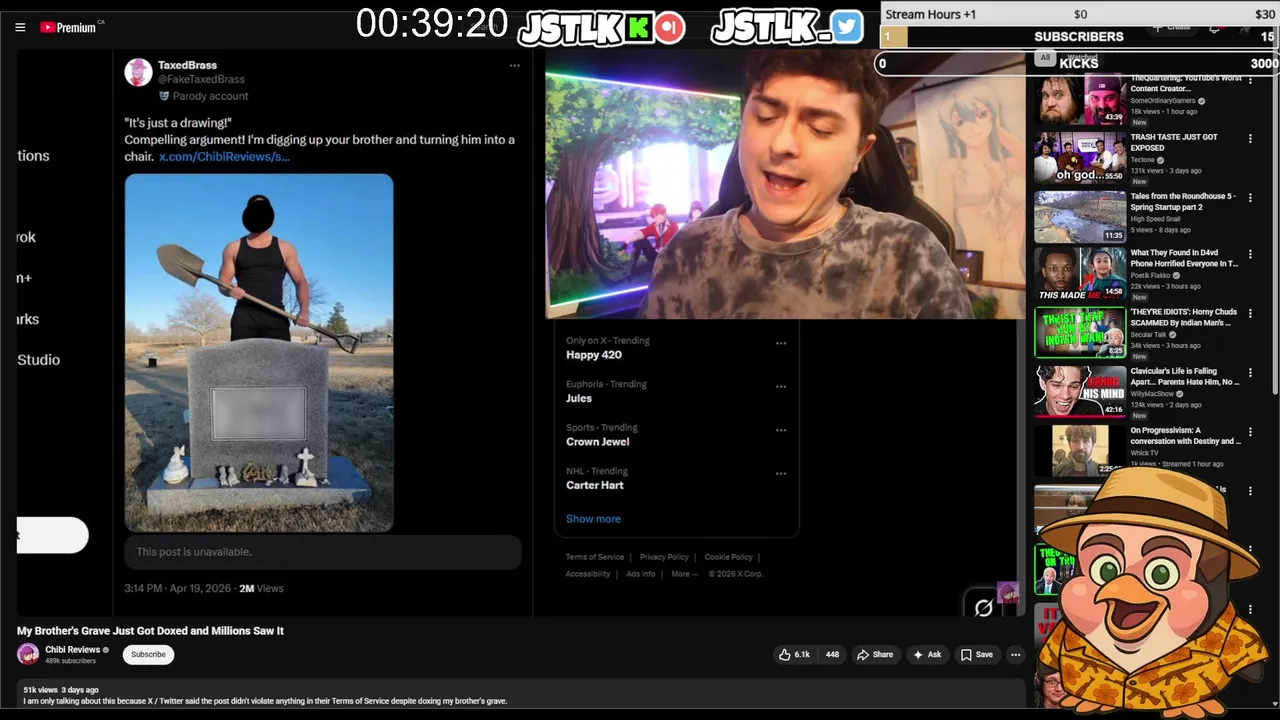This screenshot has height=720, width=1280.
Task: Open X Accessibility footer link
Action: [587, 574]
